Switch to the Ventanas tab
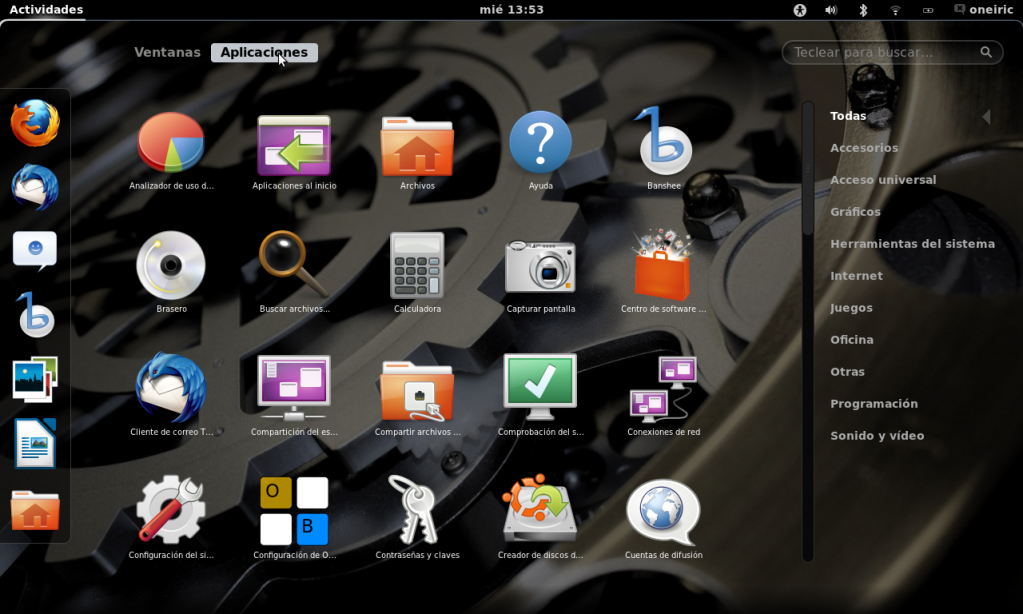This screenshot has height=614, width=1023. [167, 52]
